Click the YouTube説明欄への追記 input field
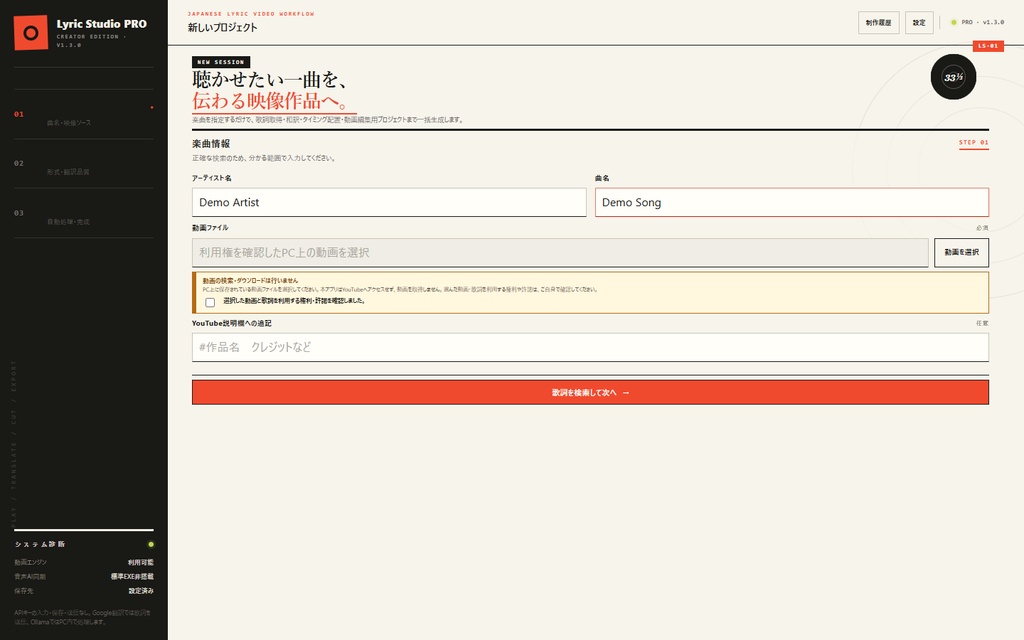The width and height of the screenshot is (1024, 640). pyautogui.click(x=590, y=347)
